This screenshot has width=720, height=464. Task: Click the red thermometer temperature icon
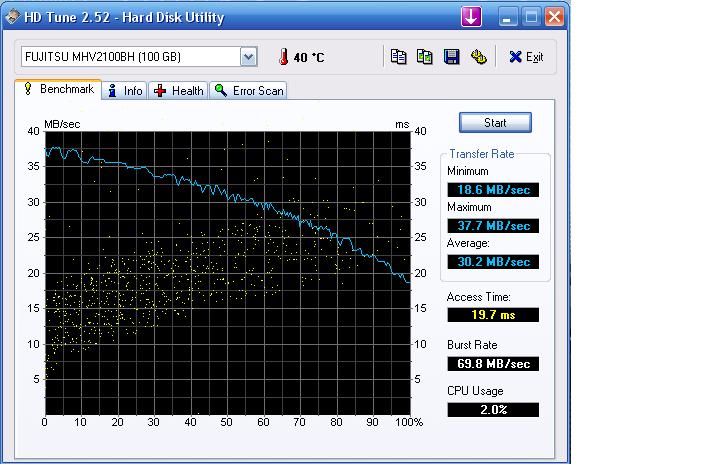(284, 57)
